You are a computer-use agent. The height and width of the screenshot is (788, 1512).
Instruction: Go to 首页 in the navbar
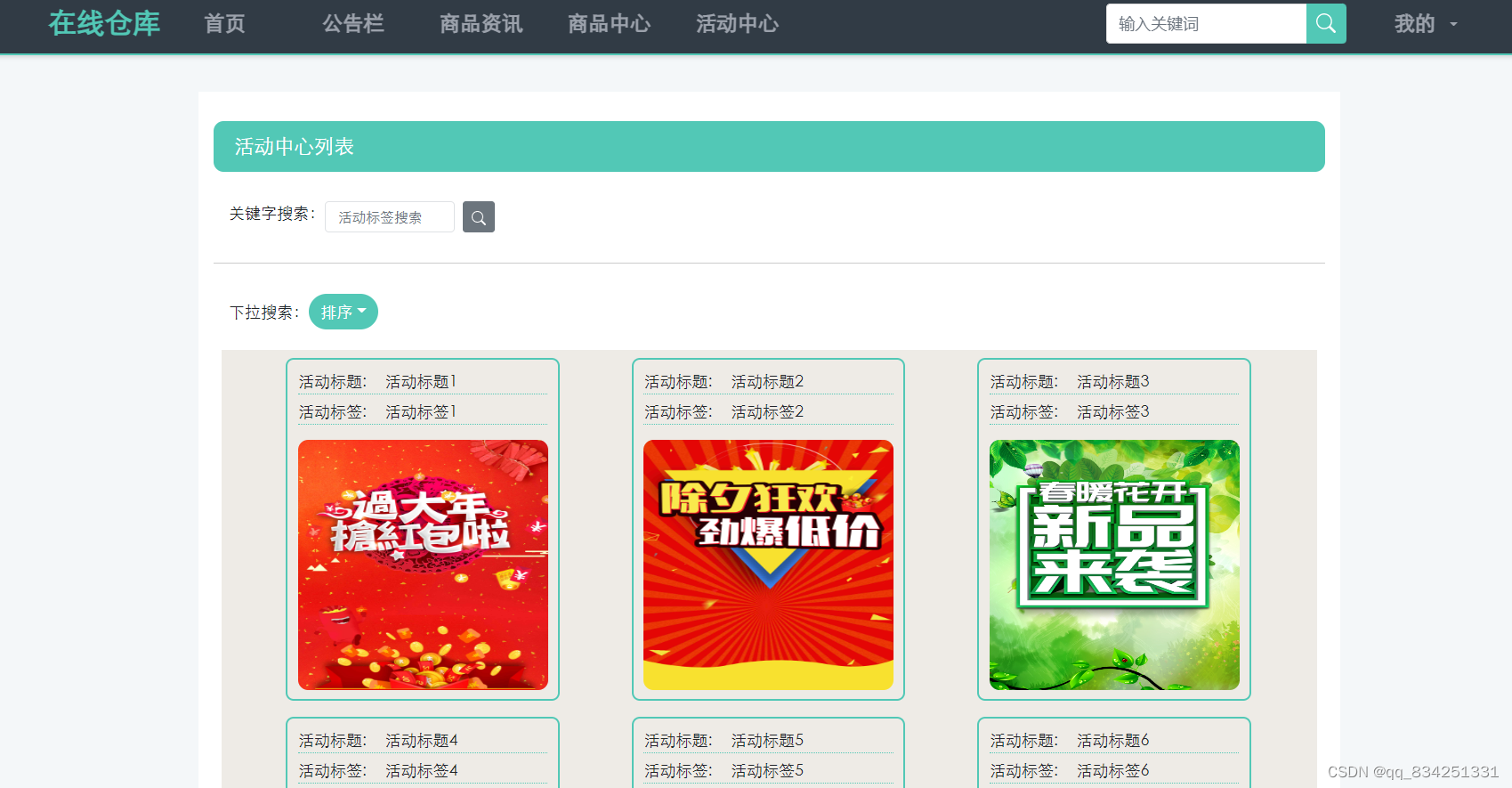pyautogui.click(x=224, y=24)
